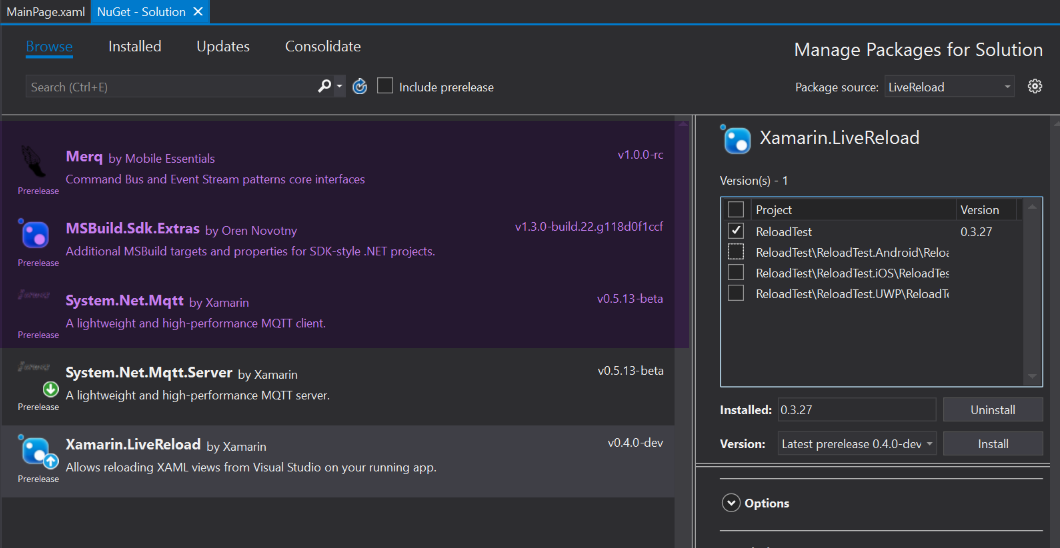Switch to the MainPage.xaml tab
The width and height of the screenshot is (1060, 548).
[45, 11]
